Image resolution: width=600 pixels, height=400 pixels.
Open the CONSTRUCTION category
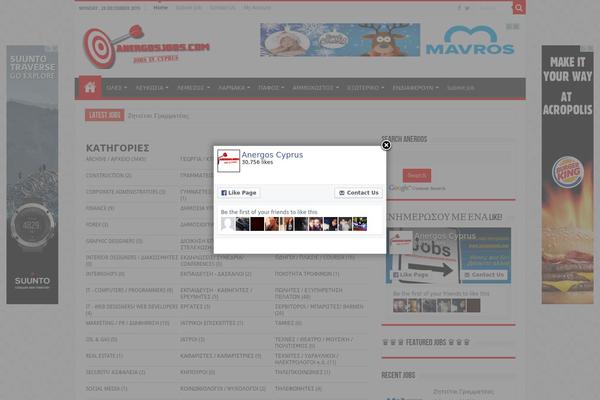pos(109,175)
